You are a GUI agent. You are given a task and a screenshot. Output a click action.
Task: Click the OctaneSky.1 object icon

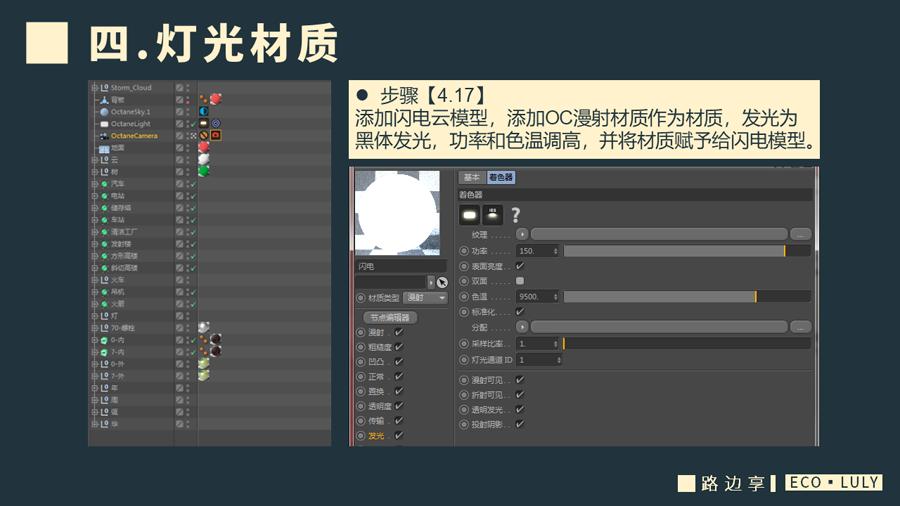(104, 112)
